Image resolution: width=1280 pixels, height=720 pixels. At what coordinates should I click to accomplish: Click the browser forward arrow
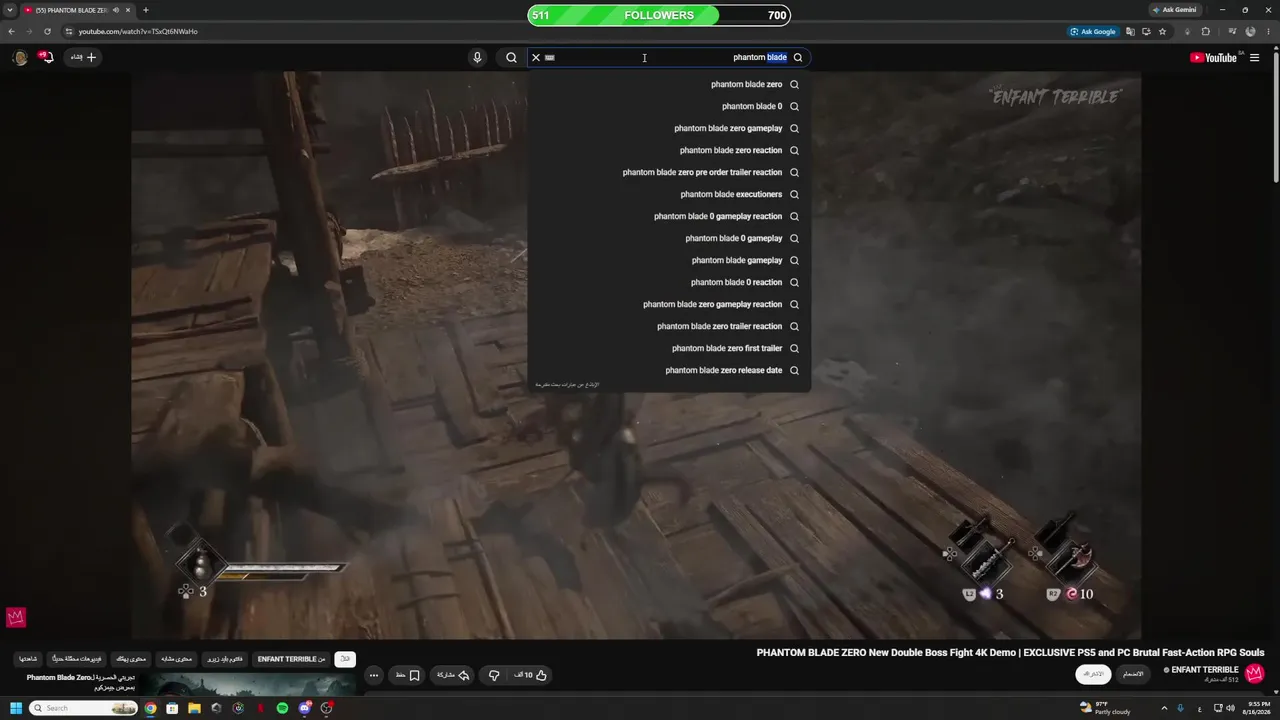coord(29,31)
